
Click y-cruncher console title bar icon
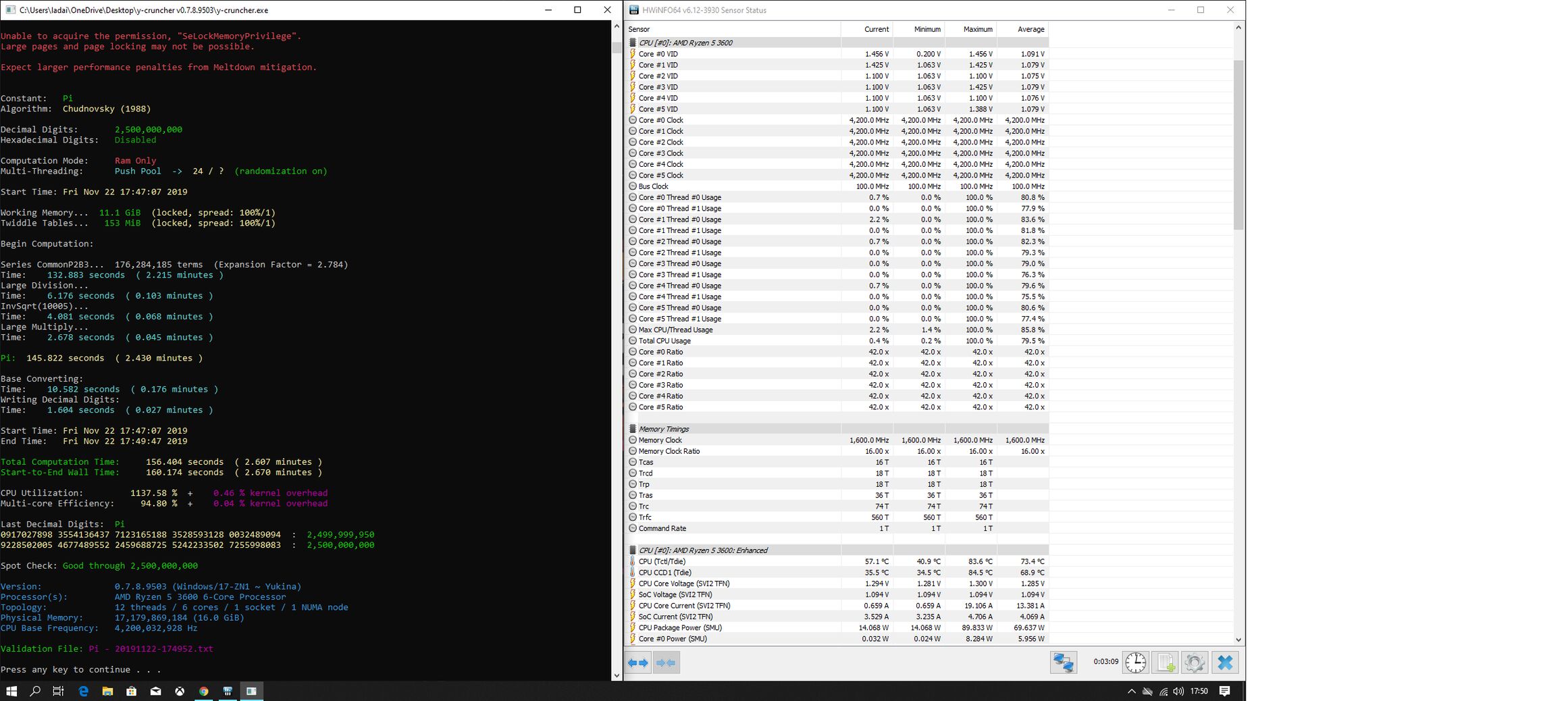click(10, 10)
